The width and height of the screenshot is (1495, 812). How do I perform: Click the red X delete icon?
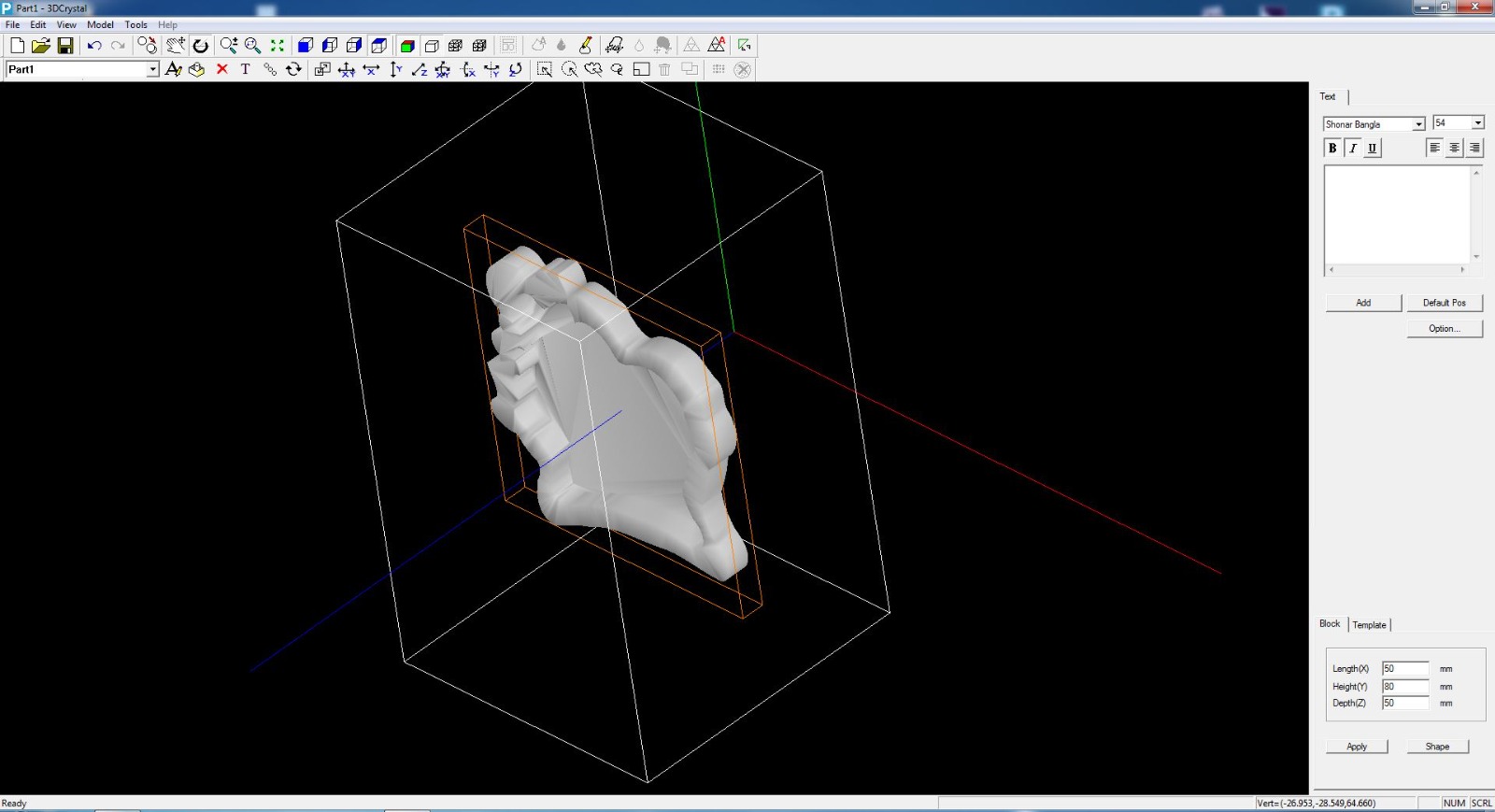click(222, 69)
